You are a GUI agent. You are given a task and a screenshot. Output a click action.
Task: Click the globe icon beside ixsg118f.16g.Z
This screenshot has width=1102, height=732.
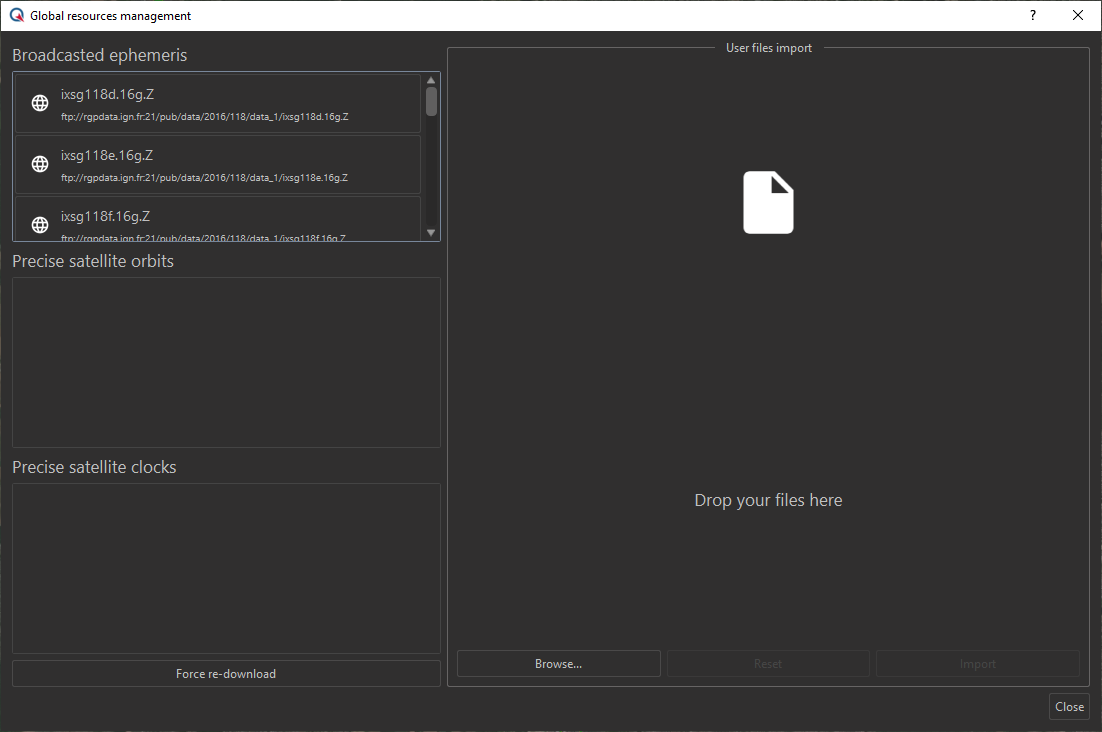pos(40,225)
